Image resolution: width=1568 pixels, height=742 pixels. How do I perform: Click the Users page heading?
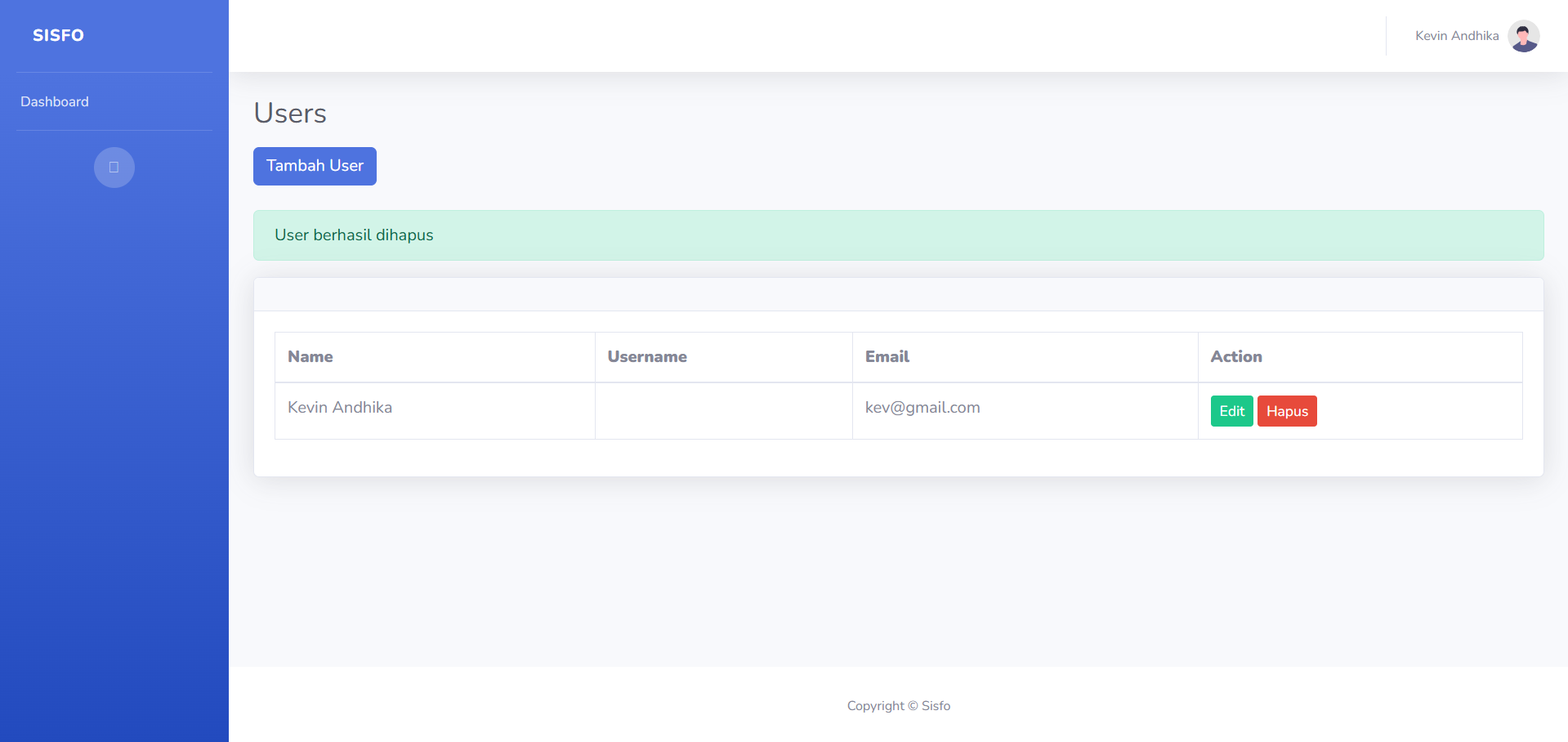(290, 113)
